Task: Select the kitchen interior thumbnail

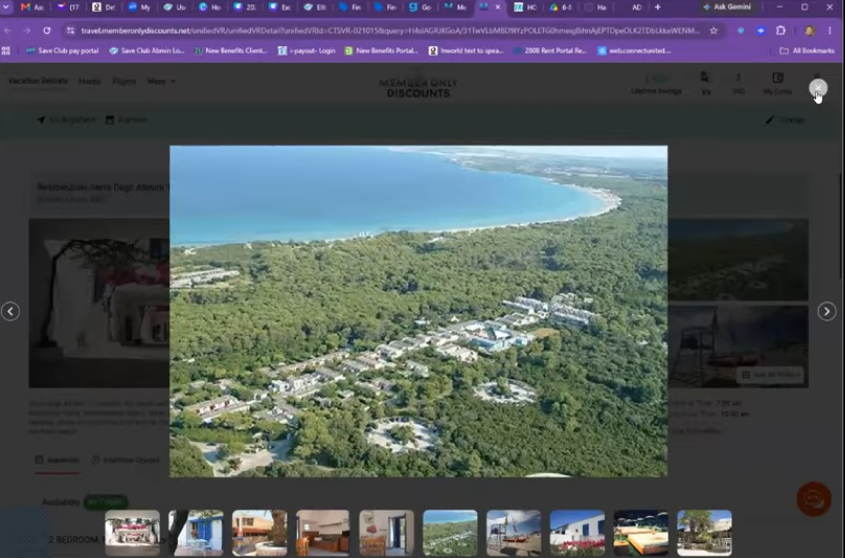Action: pyautogui.click(x=323, y=533)
